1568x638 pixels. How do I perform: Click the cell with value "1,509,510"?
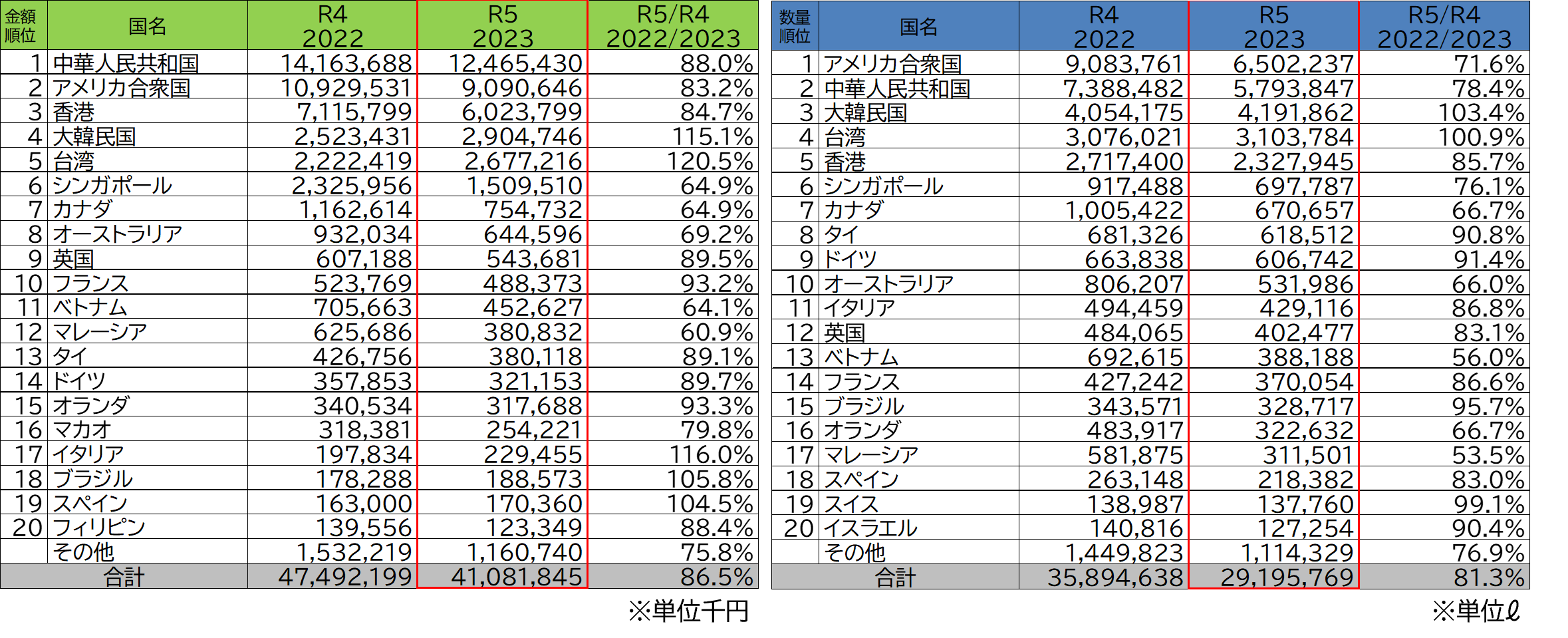pyautogui.click(x=503, y=185)
